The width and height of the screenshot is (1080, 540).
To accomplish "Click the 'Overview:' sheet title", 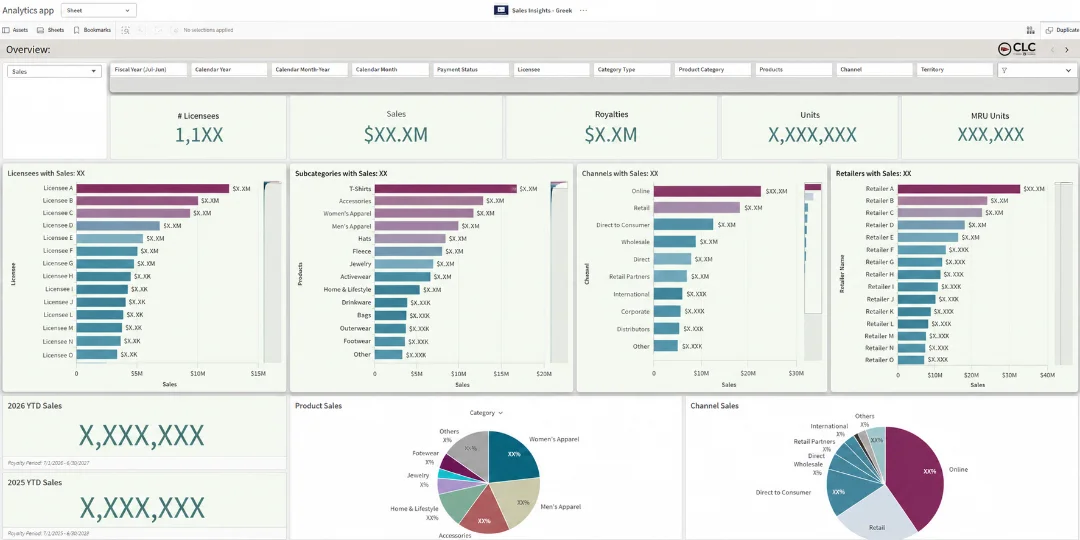I will click(28, 50).
